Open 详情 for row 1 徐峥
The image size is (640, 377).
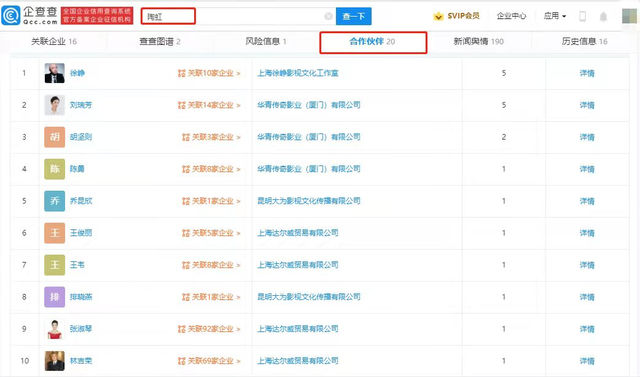tap(587, 73)
